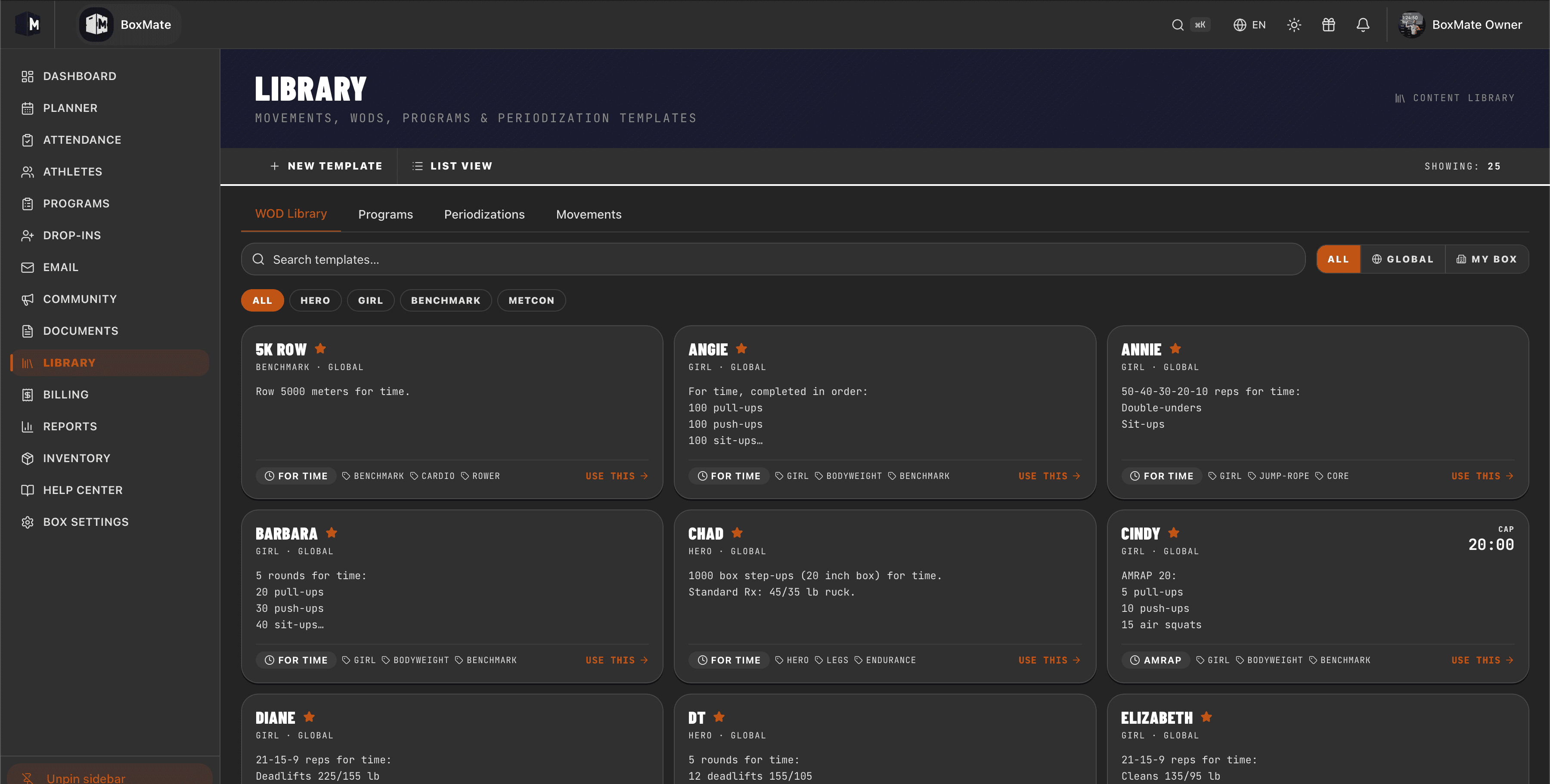Open the EN language selector

[x=1250, y=25]
